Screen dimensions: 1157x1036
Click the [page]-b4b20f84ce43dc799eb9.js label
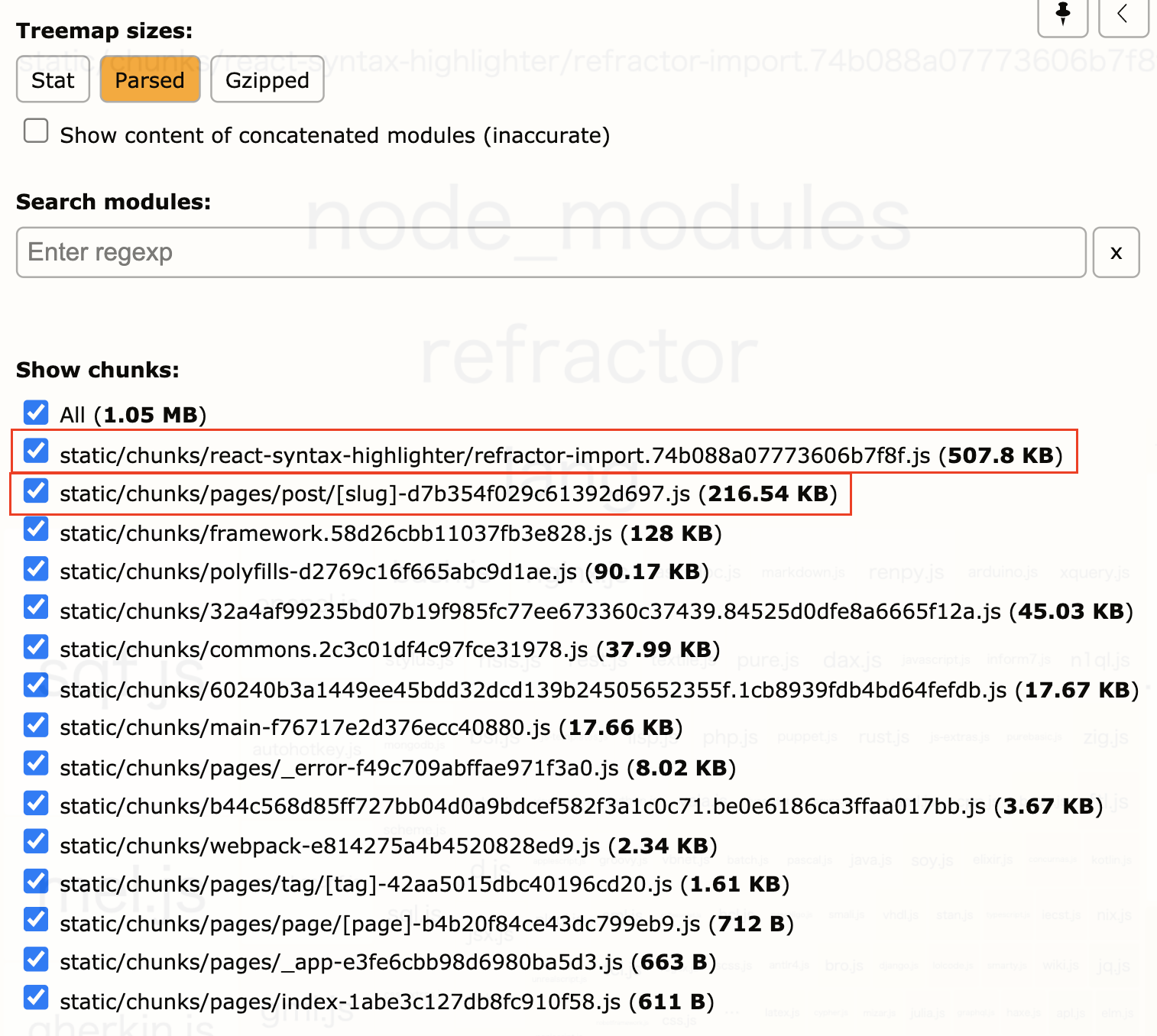426,924
